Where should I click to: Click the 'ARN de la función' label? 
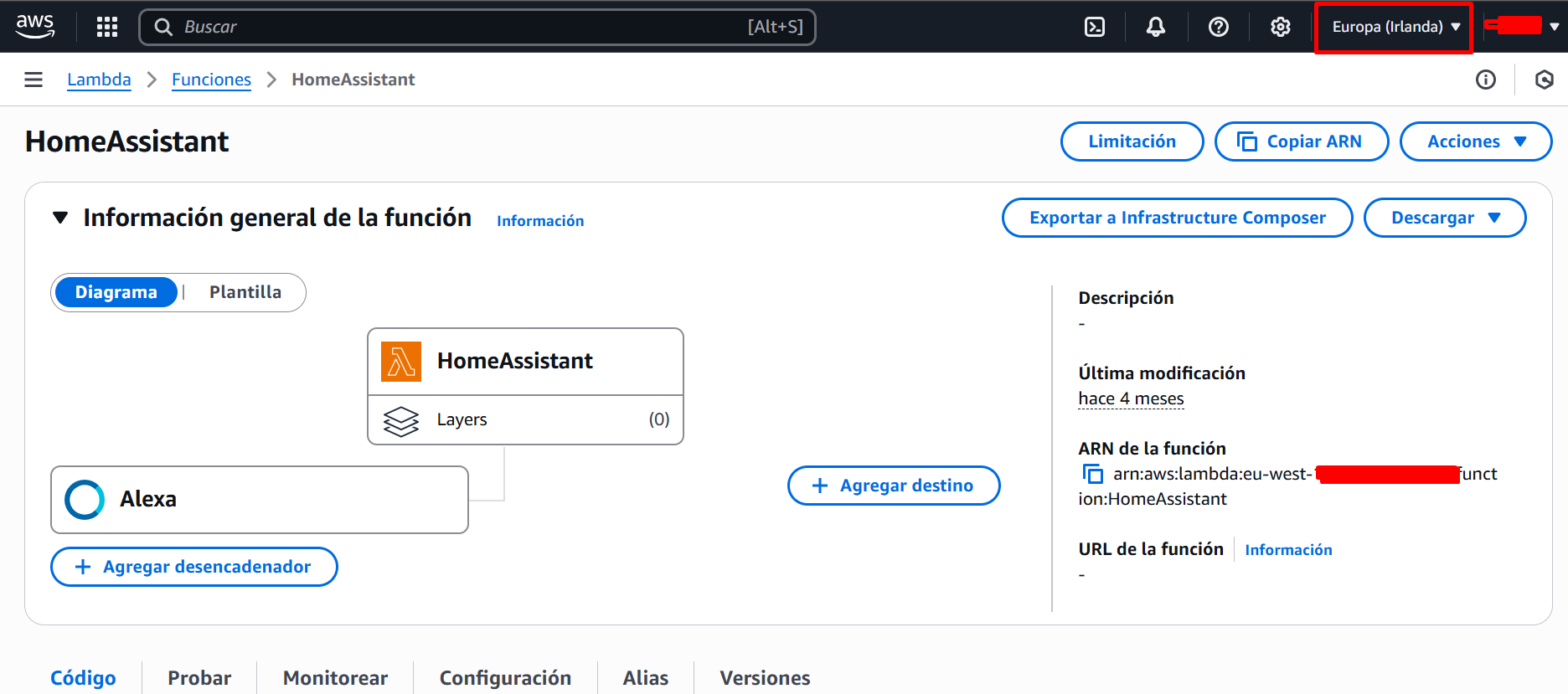1152,449
